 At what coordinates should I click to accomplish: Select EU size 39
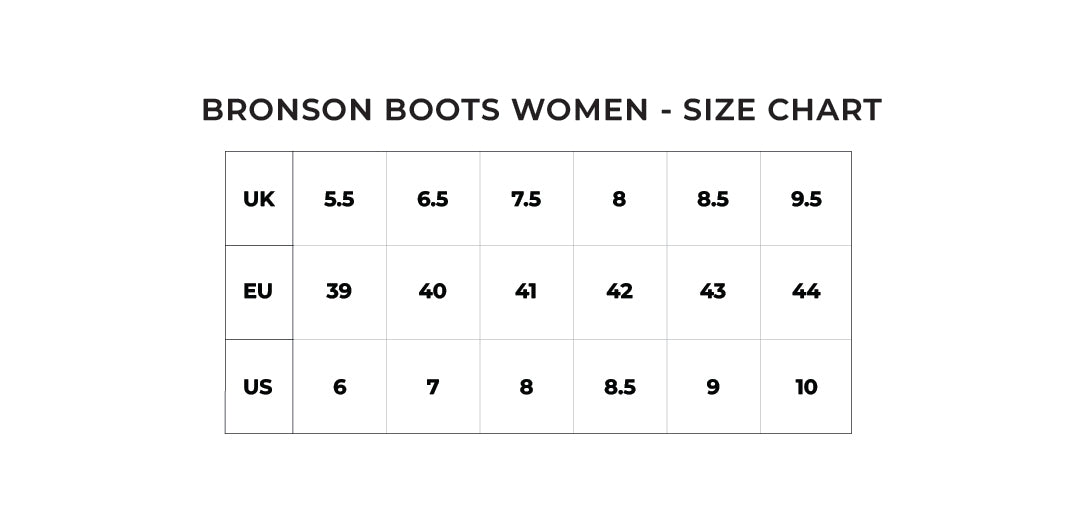[339, 292]
